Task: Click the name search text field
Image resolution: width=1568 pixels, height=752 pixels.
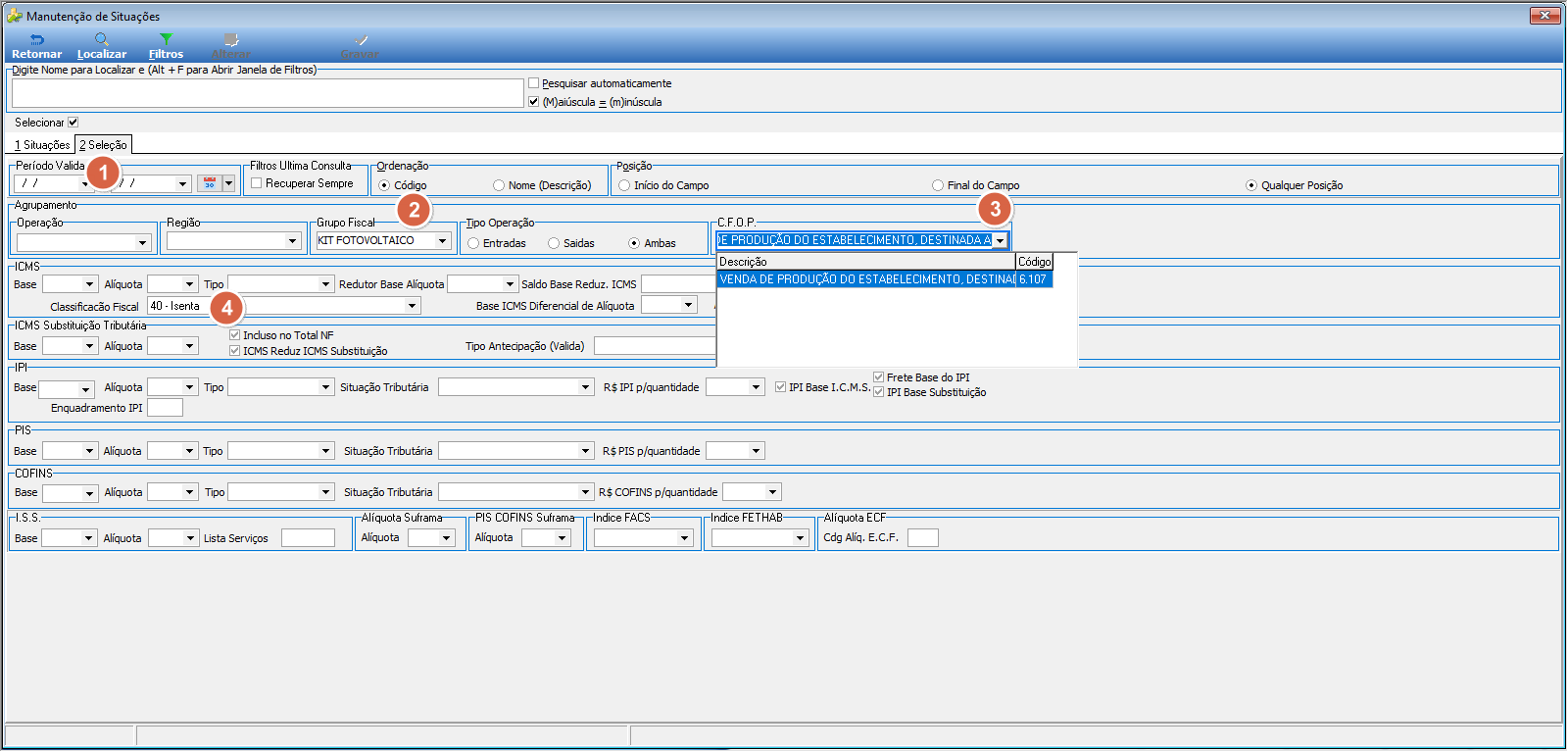Action: [268, 93]
